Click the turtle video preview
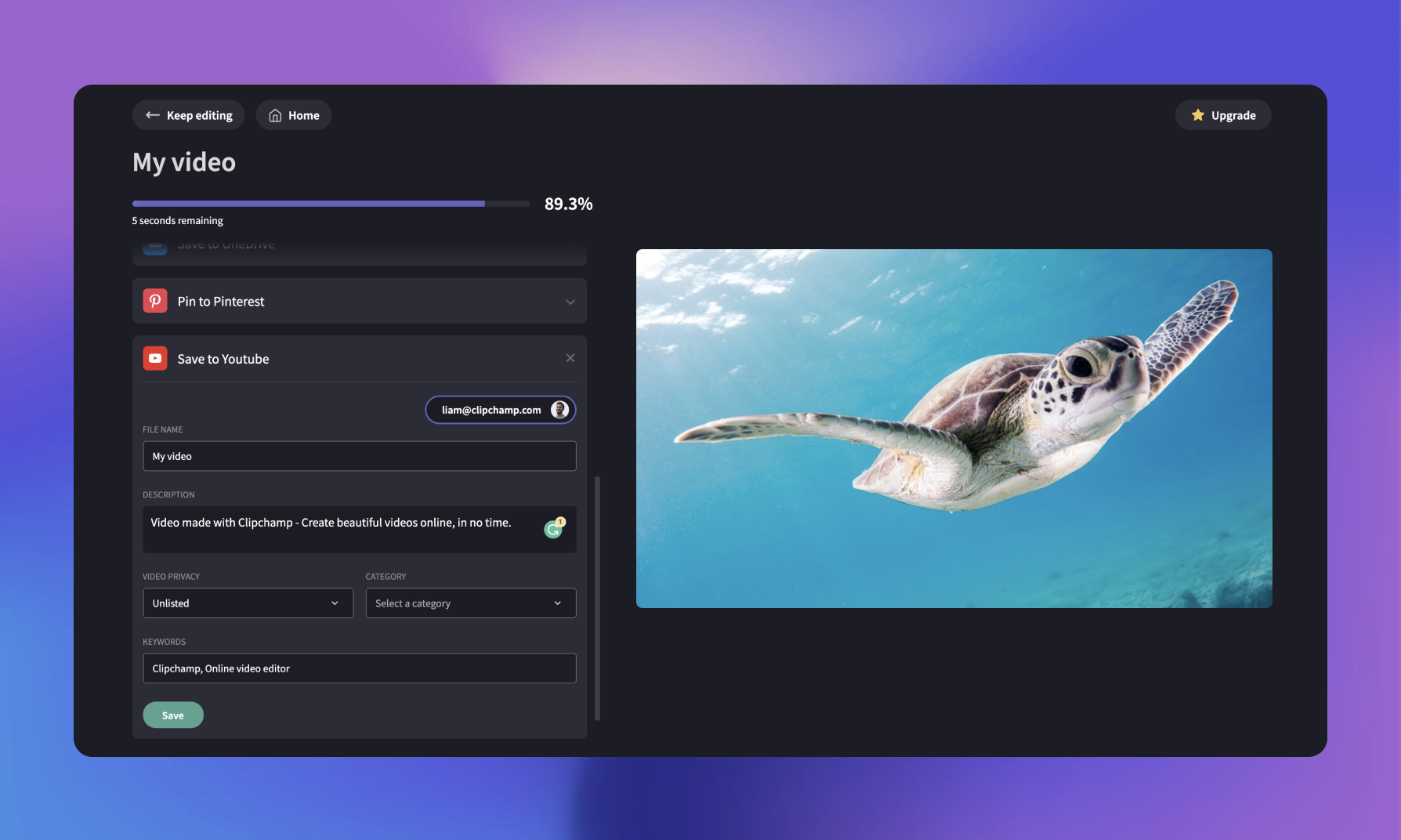The height and width of the screenshot is (840, 1401). [x=954, y=429]
